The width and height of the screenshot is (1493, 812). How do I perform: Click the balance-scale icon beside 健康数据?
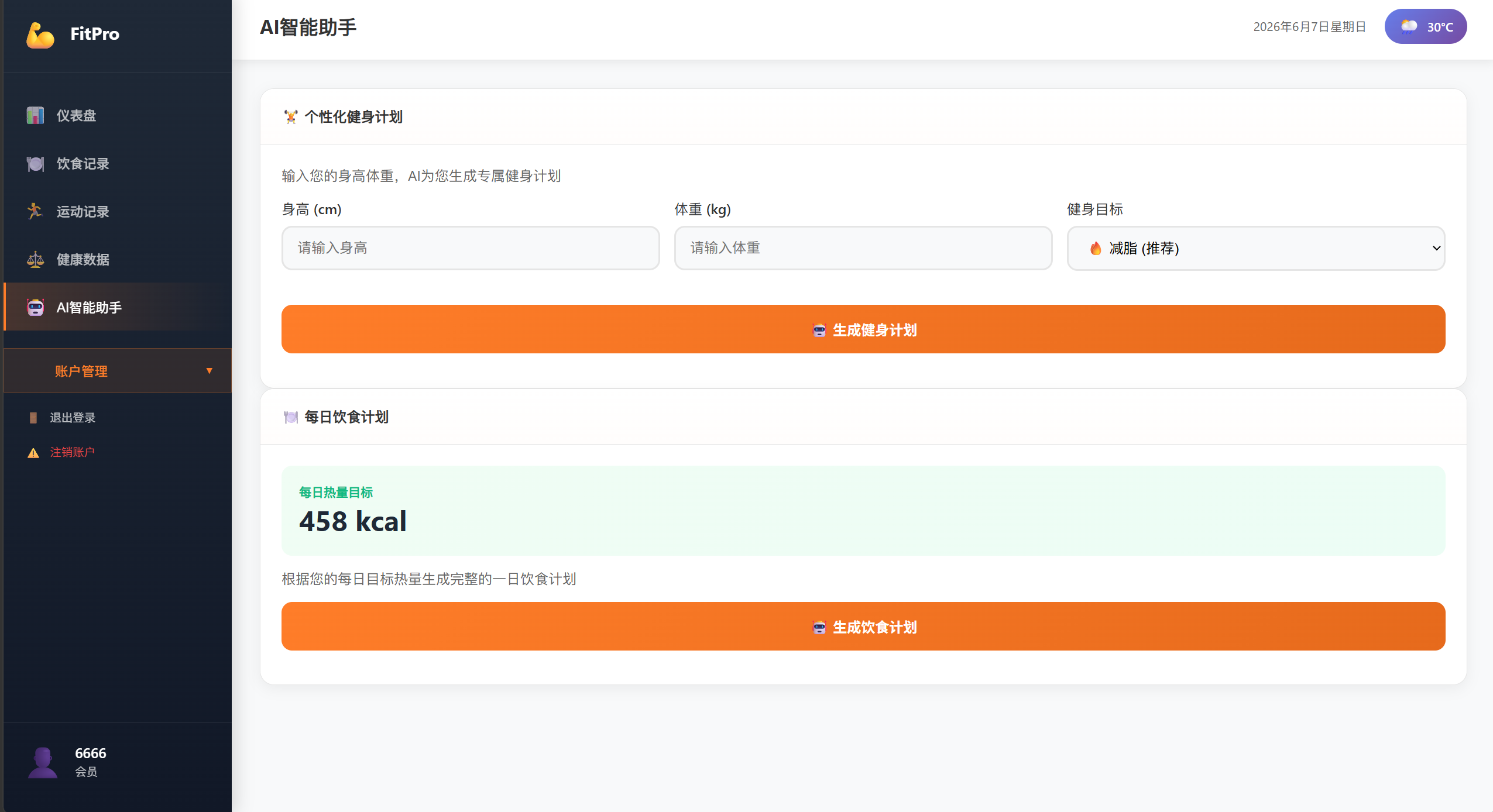tap(35, 259)
